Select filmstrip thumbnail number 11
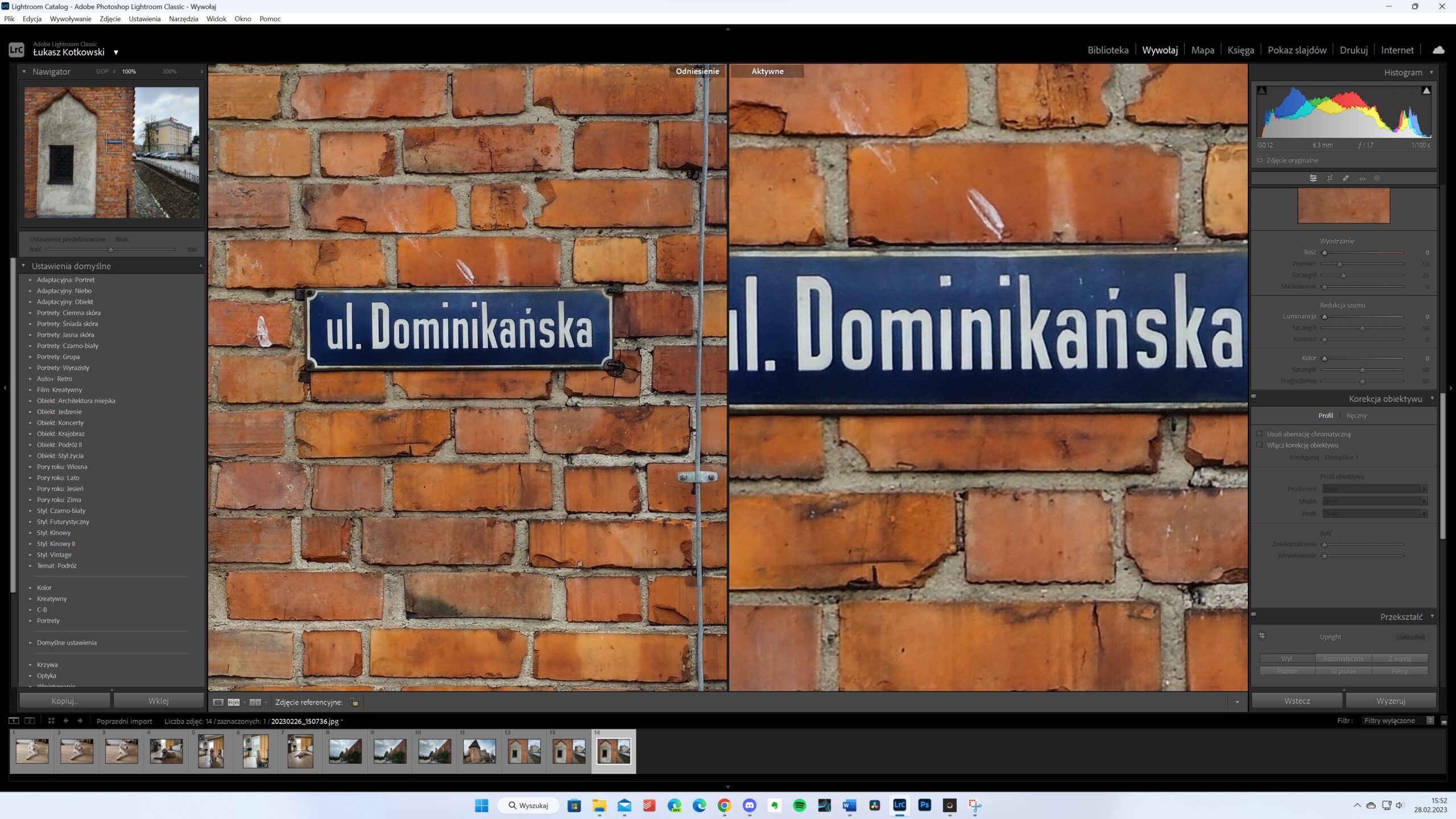 coord(479,751)
